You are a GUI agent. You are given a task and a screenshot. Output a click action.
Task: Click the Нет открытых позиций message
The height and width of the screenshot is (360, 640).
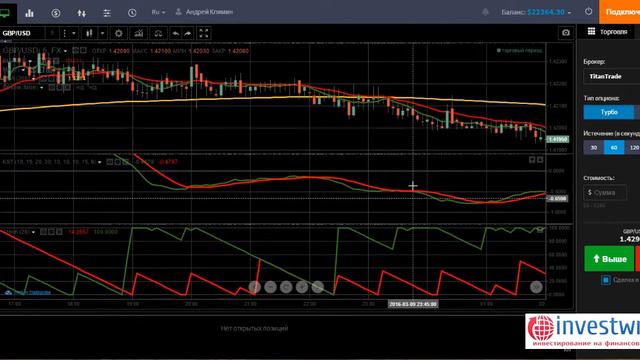254,328
